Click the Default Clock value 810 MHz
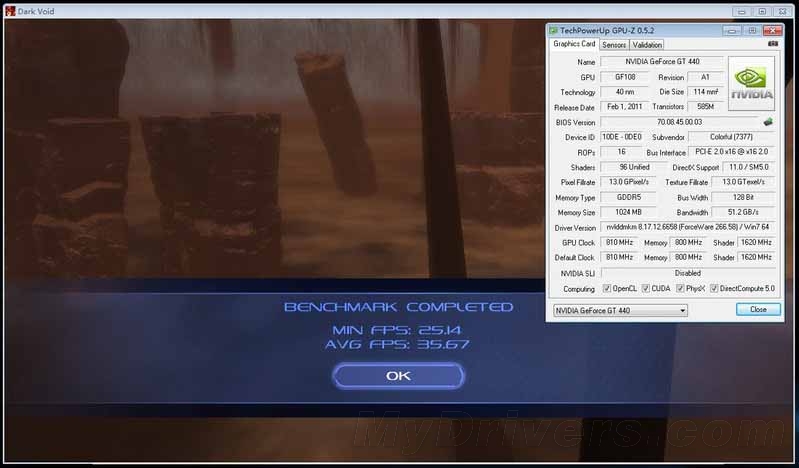Screen dimensions: 799x468 619,257
